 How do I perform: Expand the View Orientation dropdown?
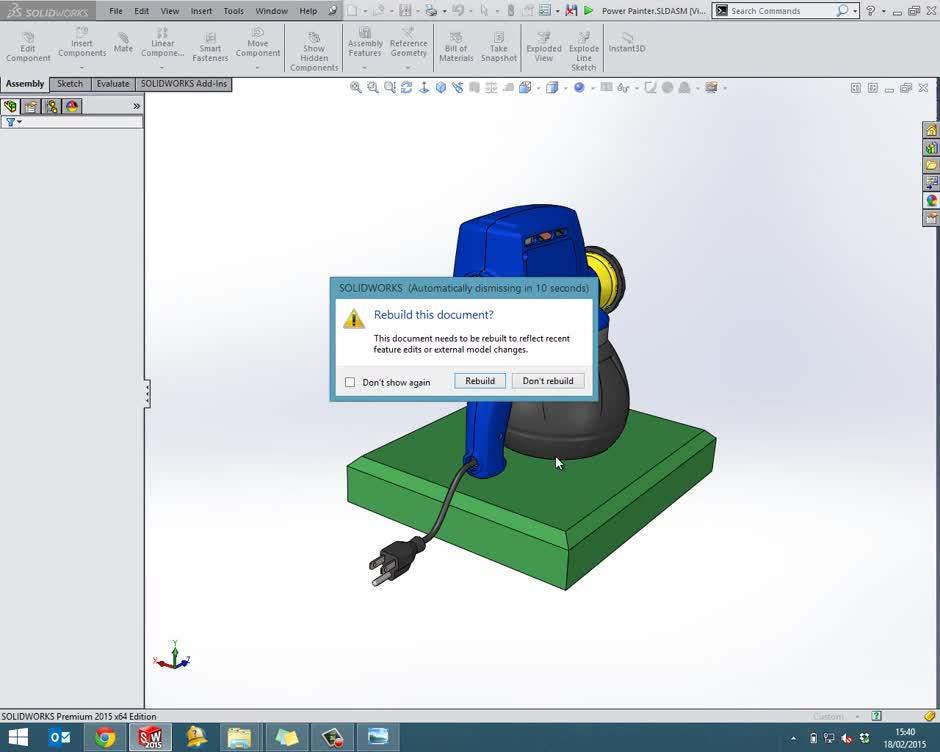point(537,88)
